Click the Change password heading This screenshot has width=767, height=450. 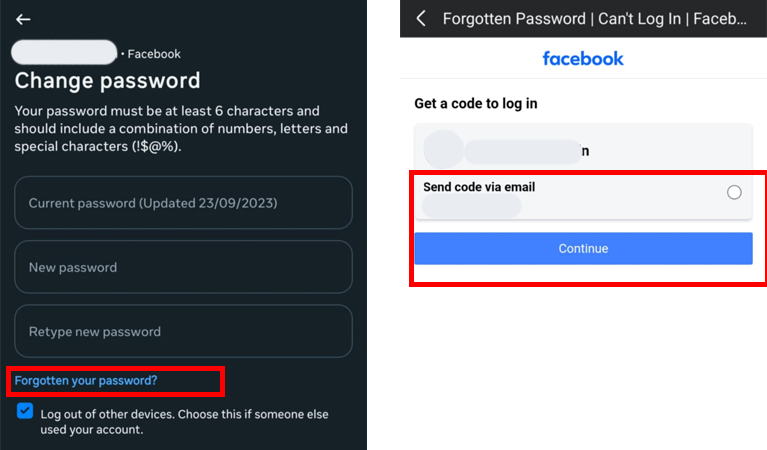(x=107, y=81)
